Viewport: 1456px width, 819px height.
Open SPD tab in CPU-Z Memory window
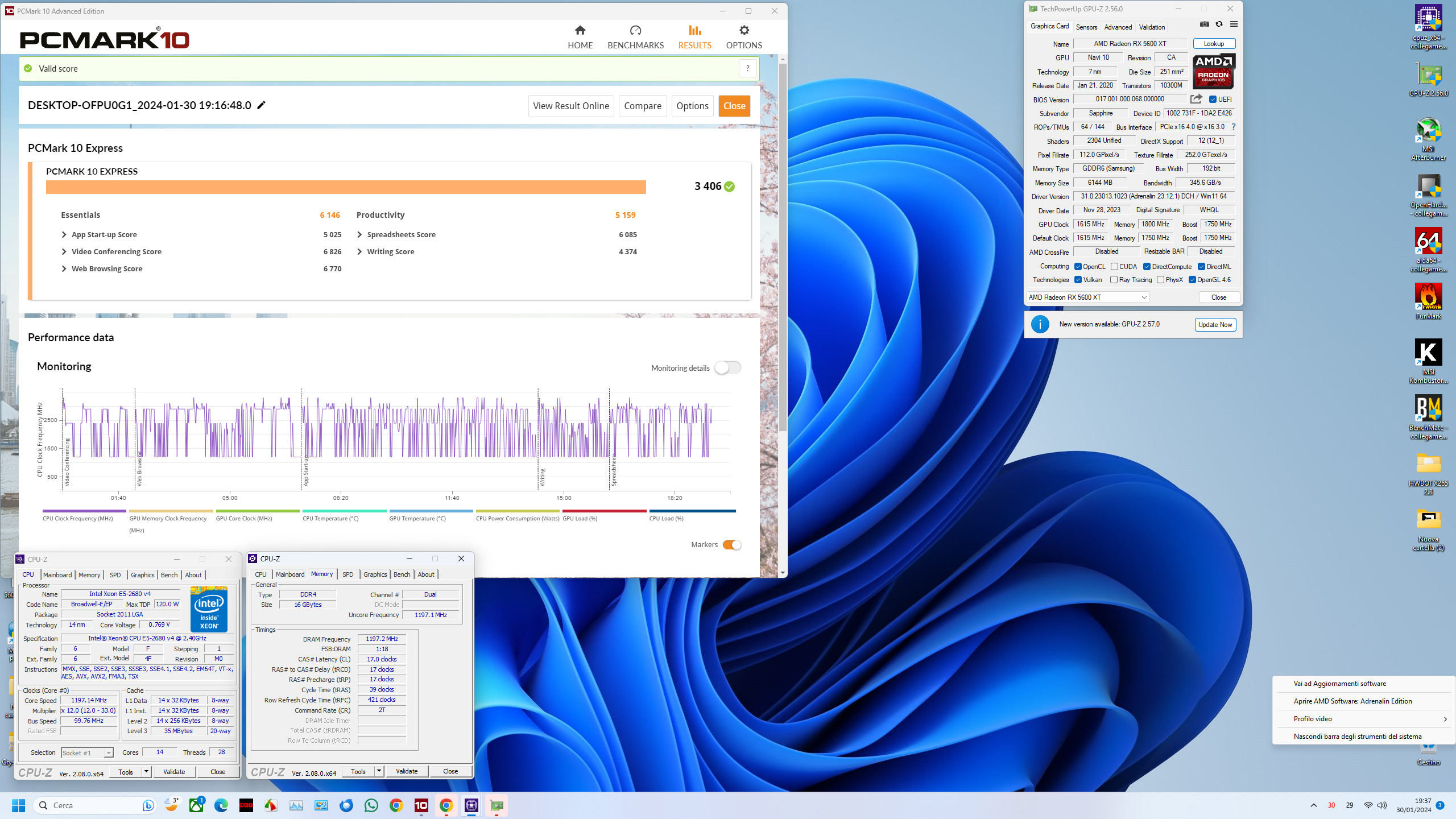pyautogui.click(x=348, y=574)
